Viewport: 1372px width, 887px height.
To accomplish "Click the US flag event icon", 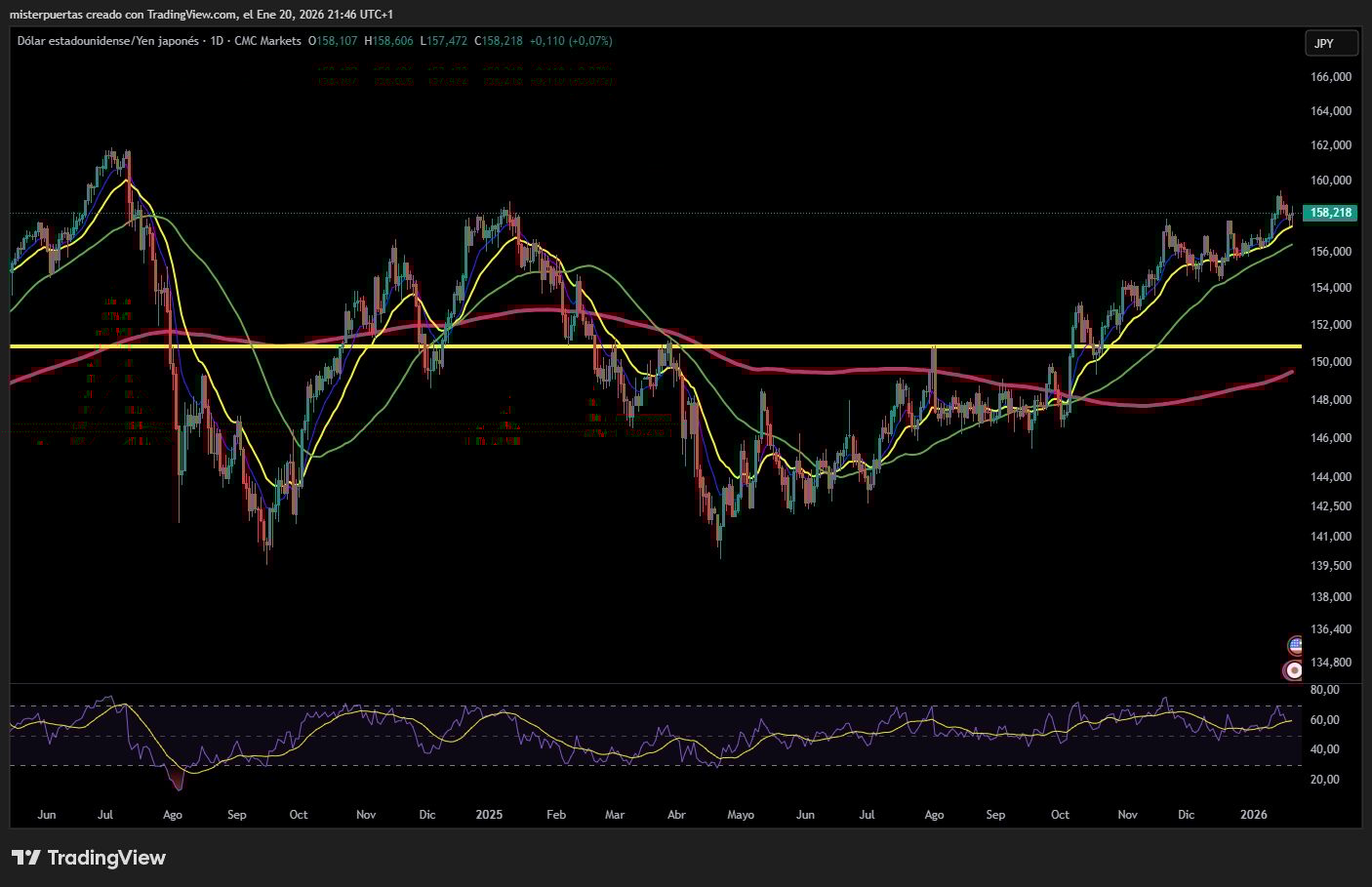I will click(1295, 645).
